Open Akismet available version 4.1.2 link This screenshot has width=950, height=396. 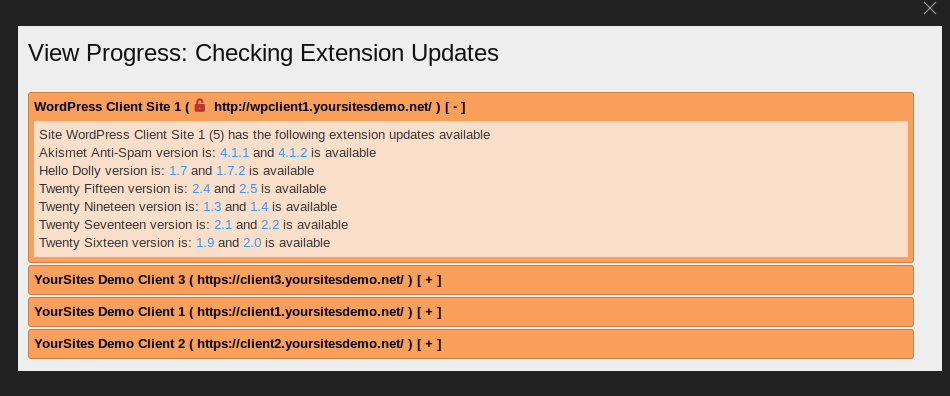click(293, 153)
